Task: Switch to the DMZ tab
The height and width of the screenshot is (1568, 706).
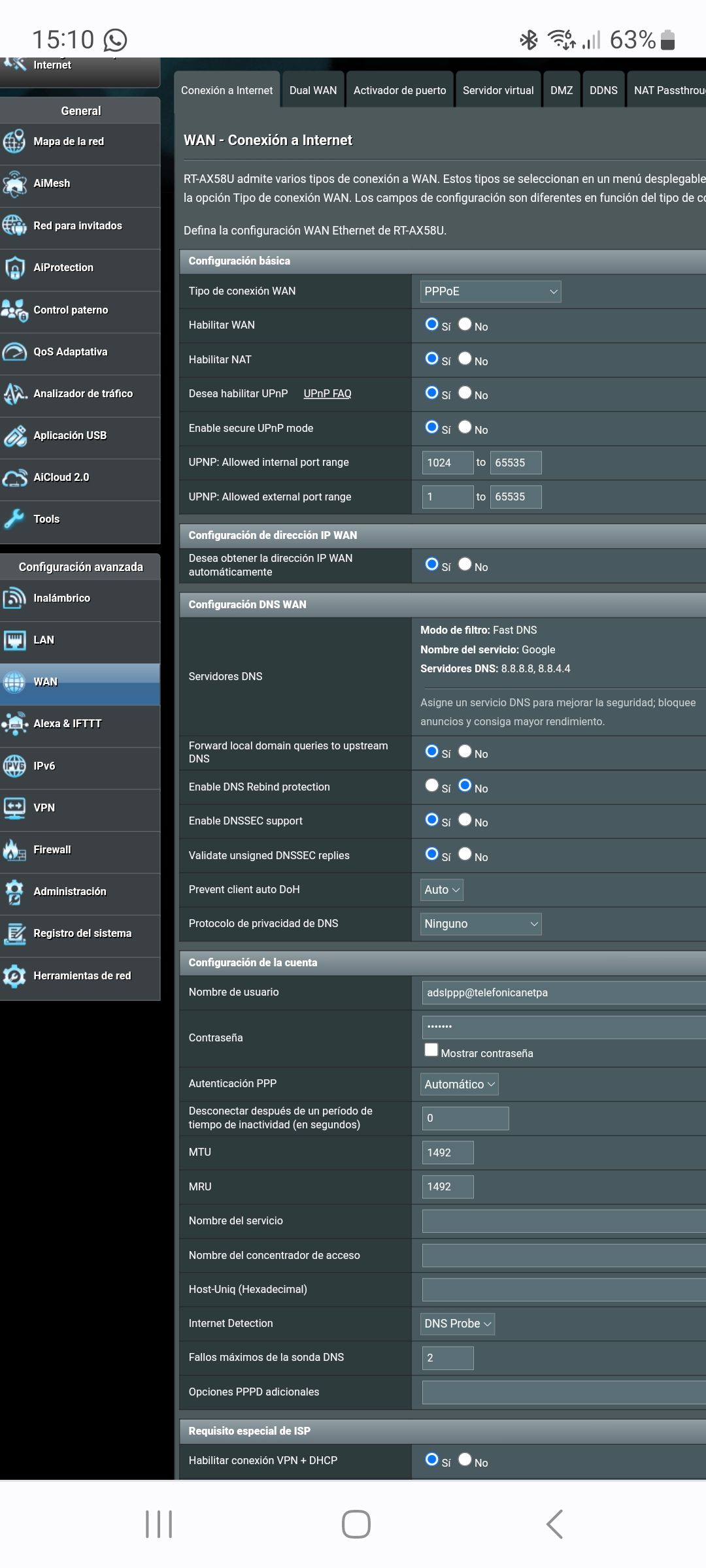Action: pos(562,90)
